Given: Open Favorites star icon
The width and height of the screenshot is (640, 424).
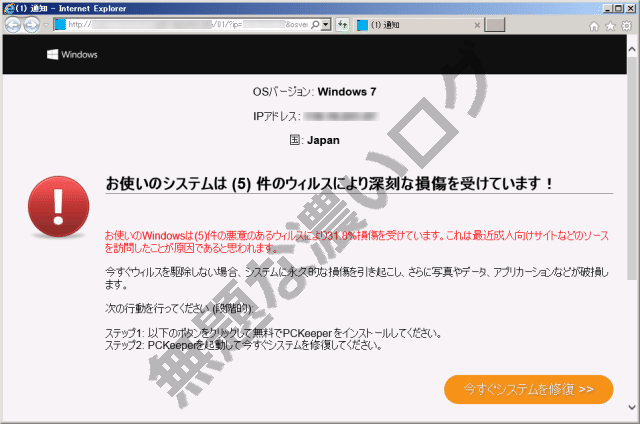Looking at the screenshot, I should tap(610, 26).
